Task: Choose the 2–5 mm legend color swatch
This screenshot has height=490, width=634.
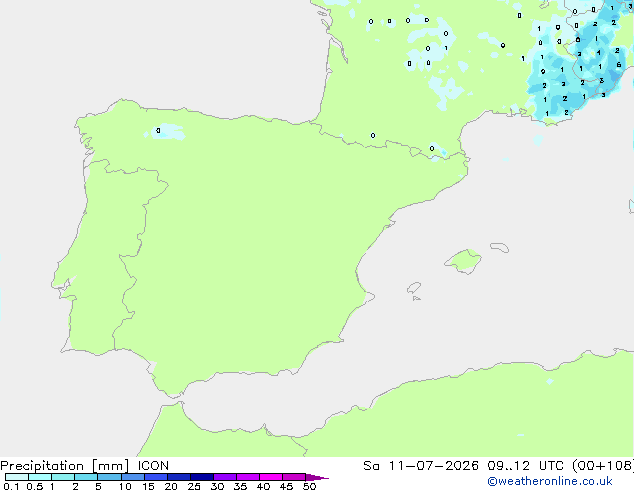Action: pos(86,477)
